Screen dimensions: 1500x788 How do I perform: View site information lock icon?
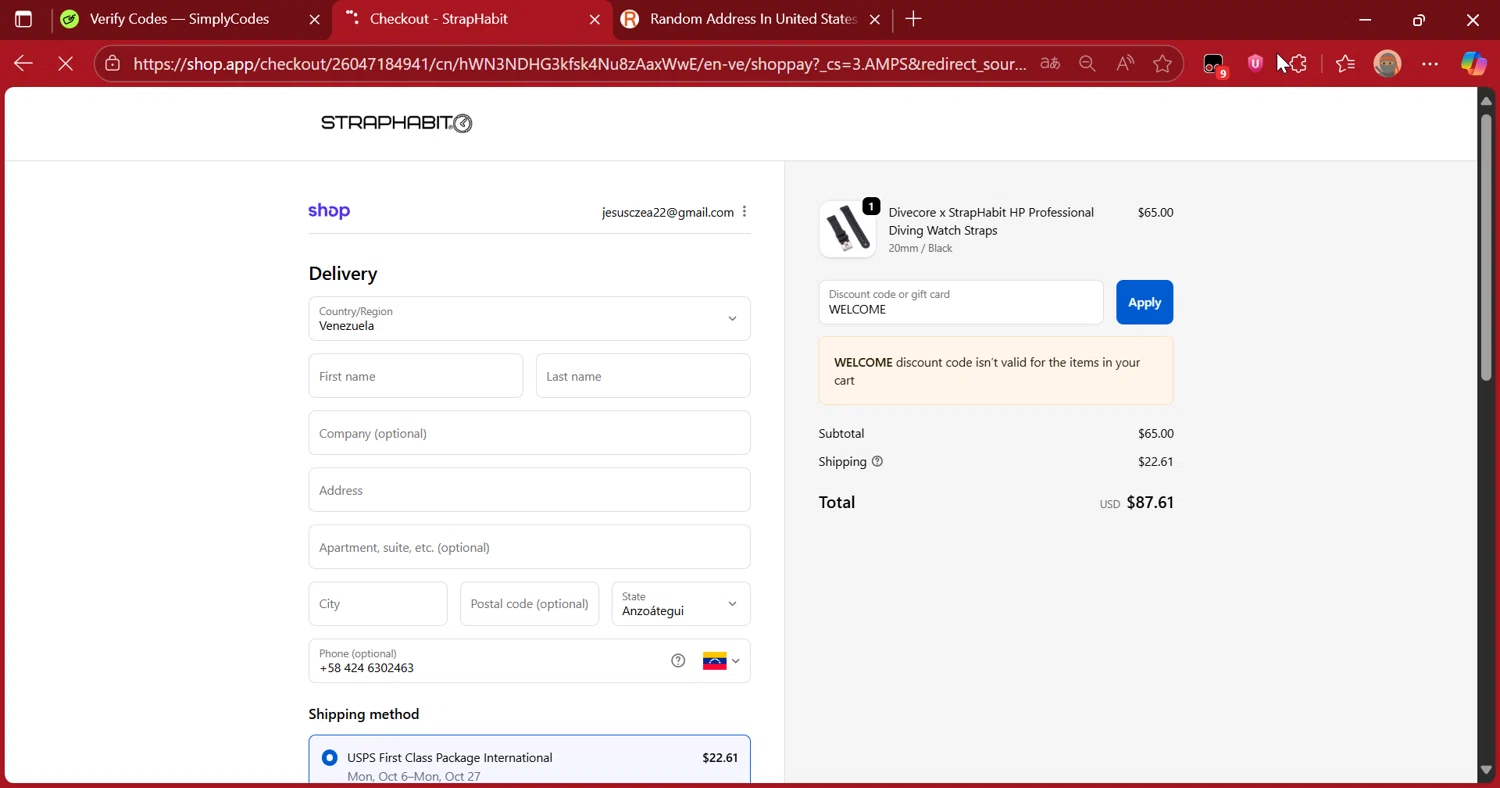click(x=113, y=64)
